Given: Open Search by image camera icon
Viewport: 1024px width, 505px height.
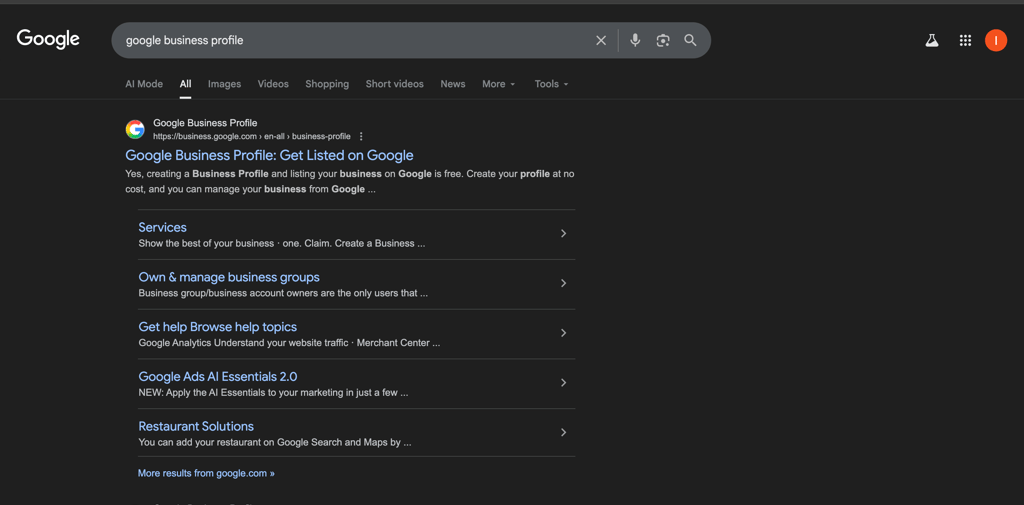Looking at the screenshot, I should [x=662, y=41].
